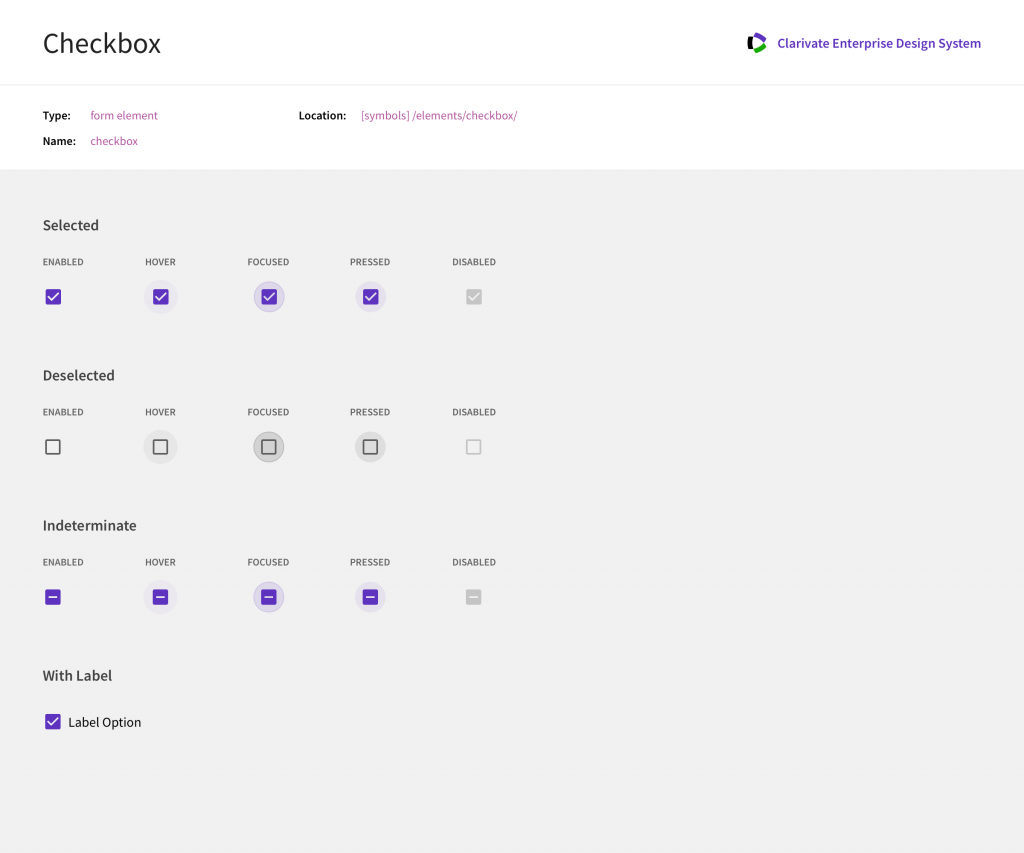This screenshot has width=1024, height=853.
Task: Click the Selected checkbox in hover state
Action: coord(160,297)
